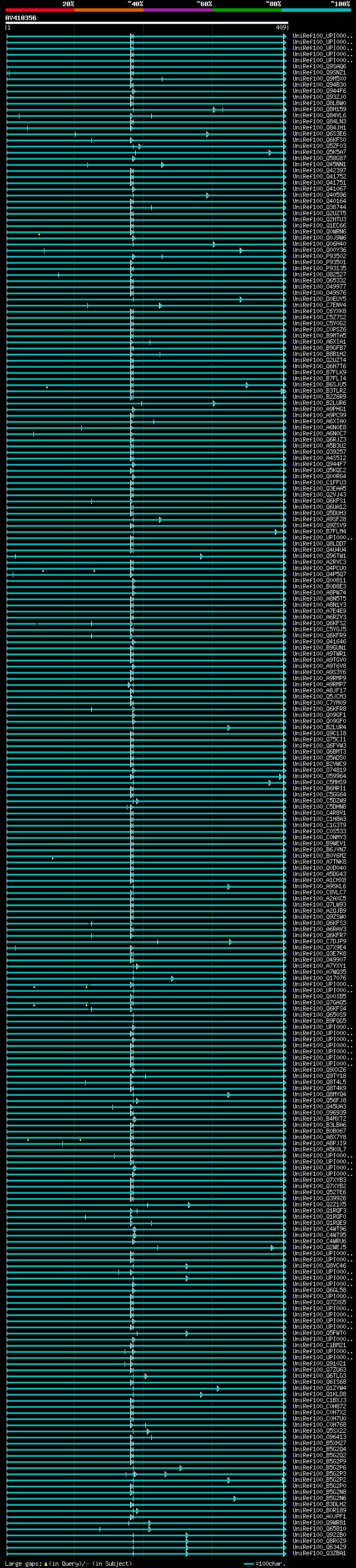Open the UniRef100_B6SJU5 hit
This screenshot has width=356, height=1568.
pyautogui.click(x=319, y=385)
